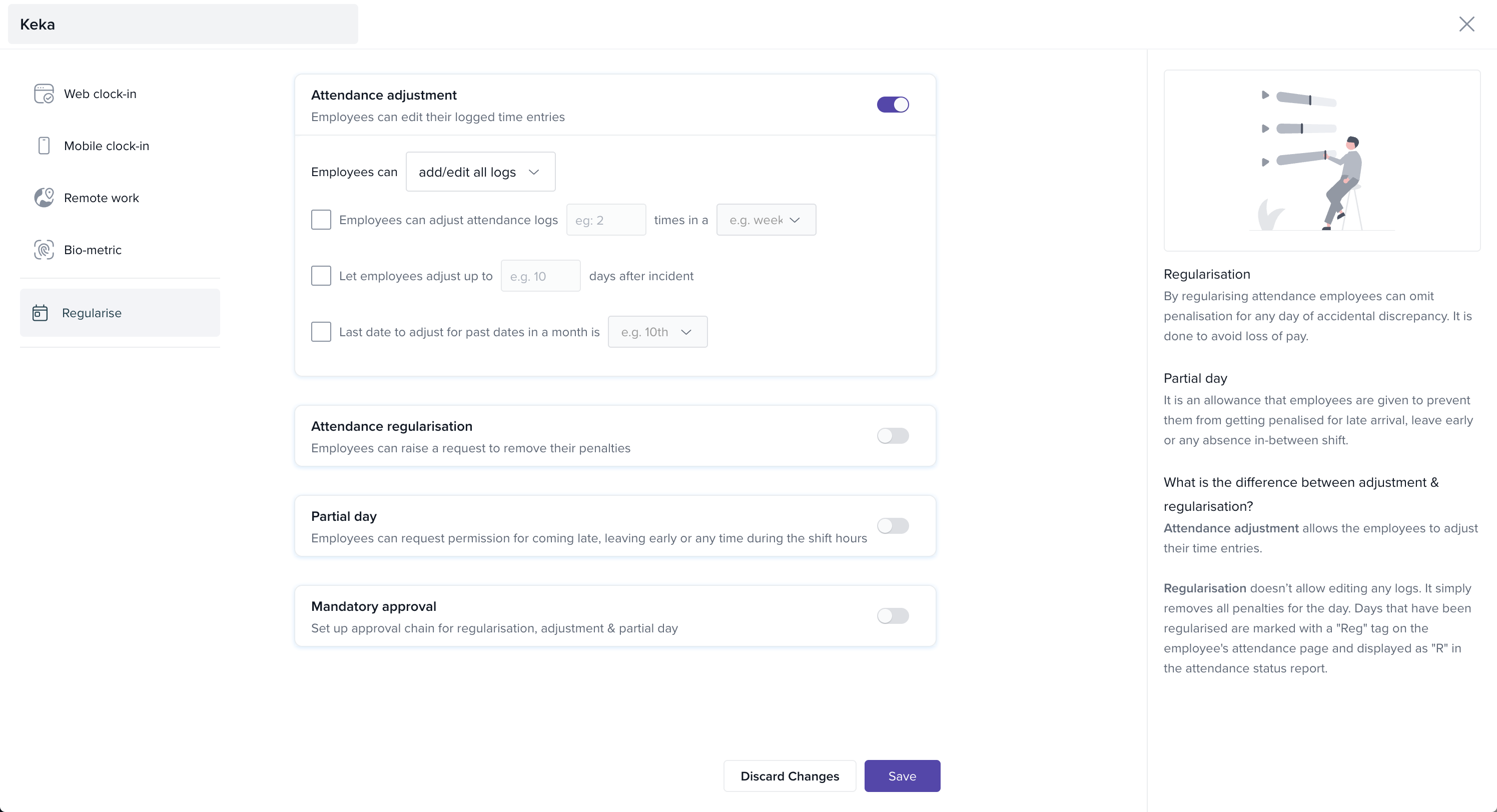Disable the Attendance adjustment toggle
The width and height of the screenshot is (1497, 812).
pyautogui.click(x=893, y=105)
